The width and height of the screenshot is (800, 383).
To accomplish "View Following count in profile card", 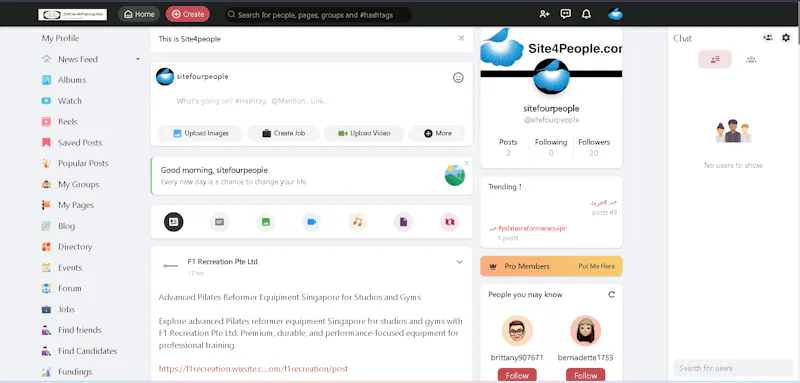I will click(x=551, y=147).
